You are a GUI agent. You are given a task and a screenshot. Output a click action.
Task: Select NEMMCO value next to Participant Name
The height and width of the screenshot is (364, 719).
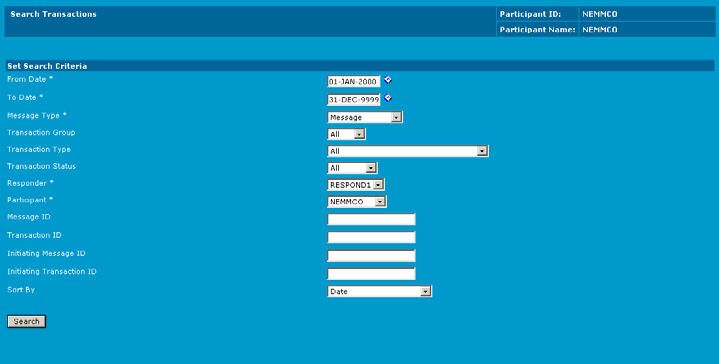pos(600,30)
